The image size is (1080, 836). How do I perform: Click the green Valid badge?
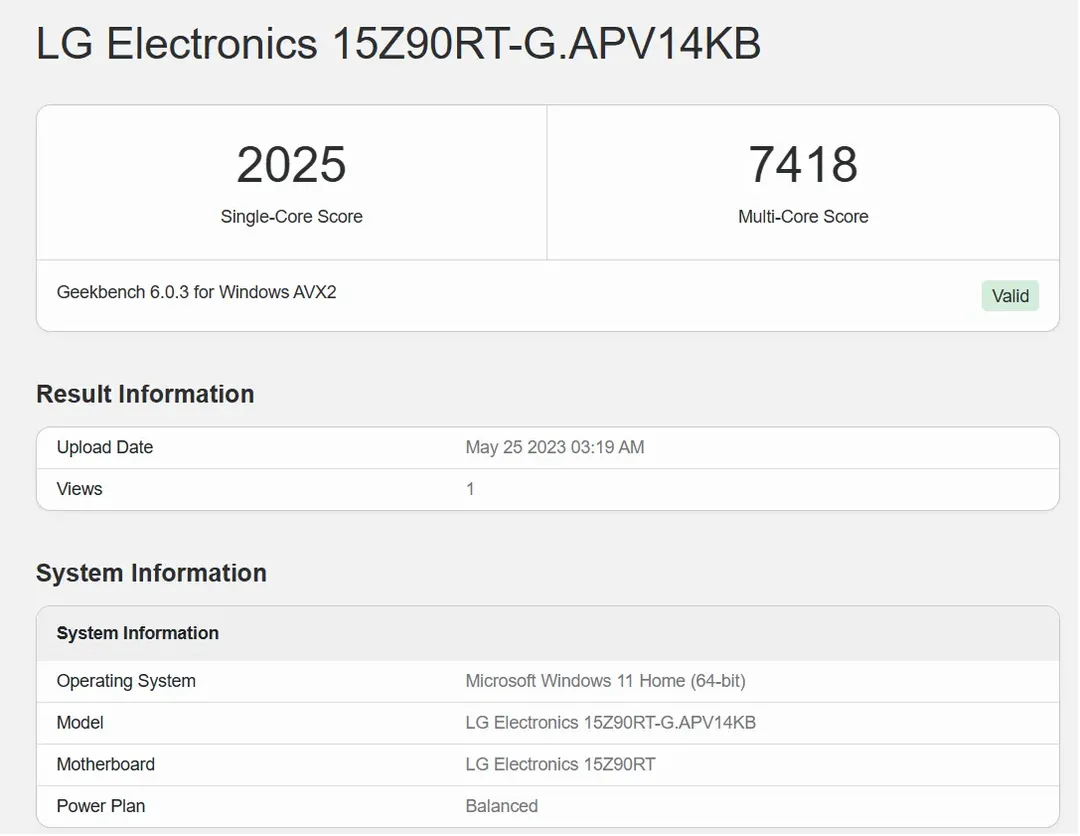[x=1010, y=296]
